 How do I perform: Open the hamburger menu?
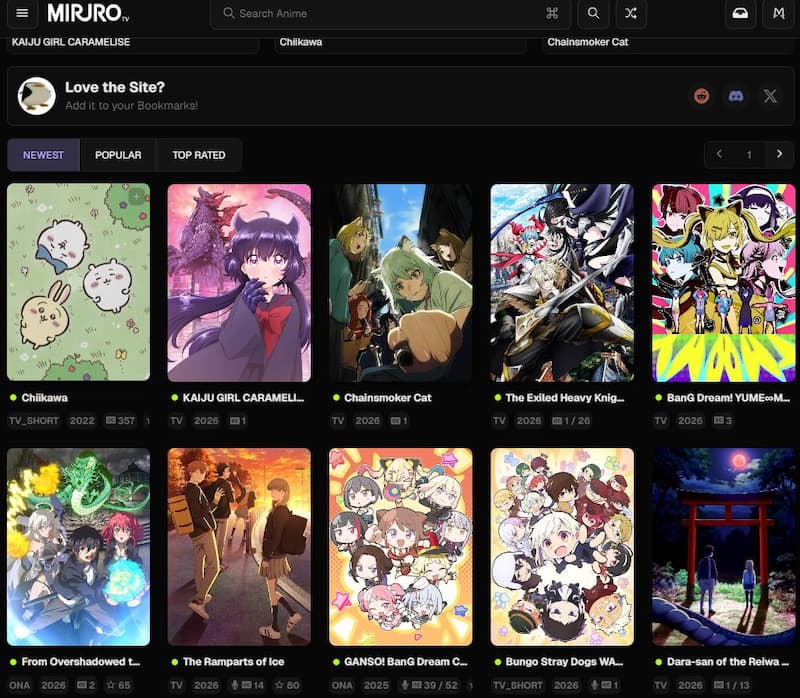(x=22, y=13)
